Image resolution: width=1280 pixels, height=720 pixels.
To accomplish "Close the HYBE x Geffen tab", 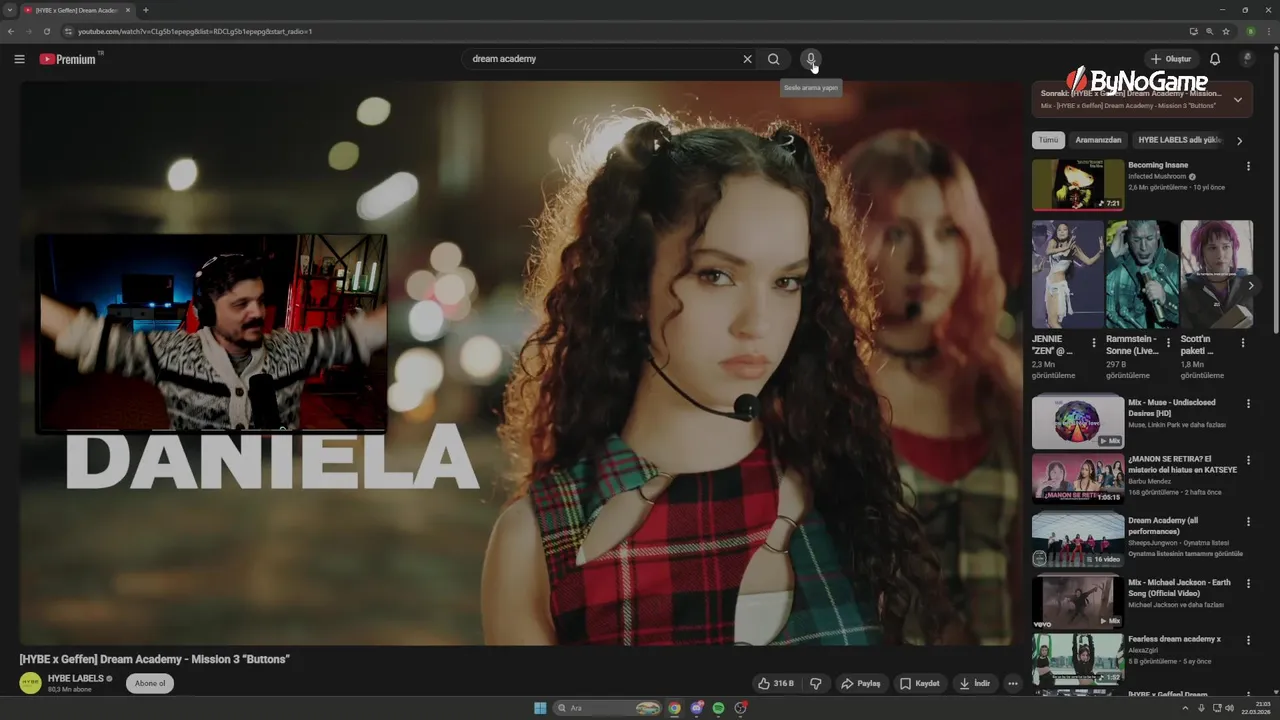I will [128, 10].
